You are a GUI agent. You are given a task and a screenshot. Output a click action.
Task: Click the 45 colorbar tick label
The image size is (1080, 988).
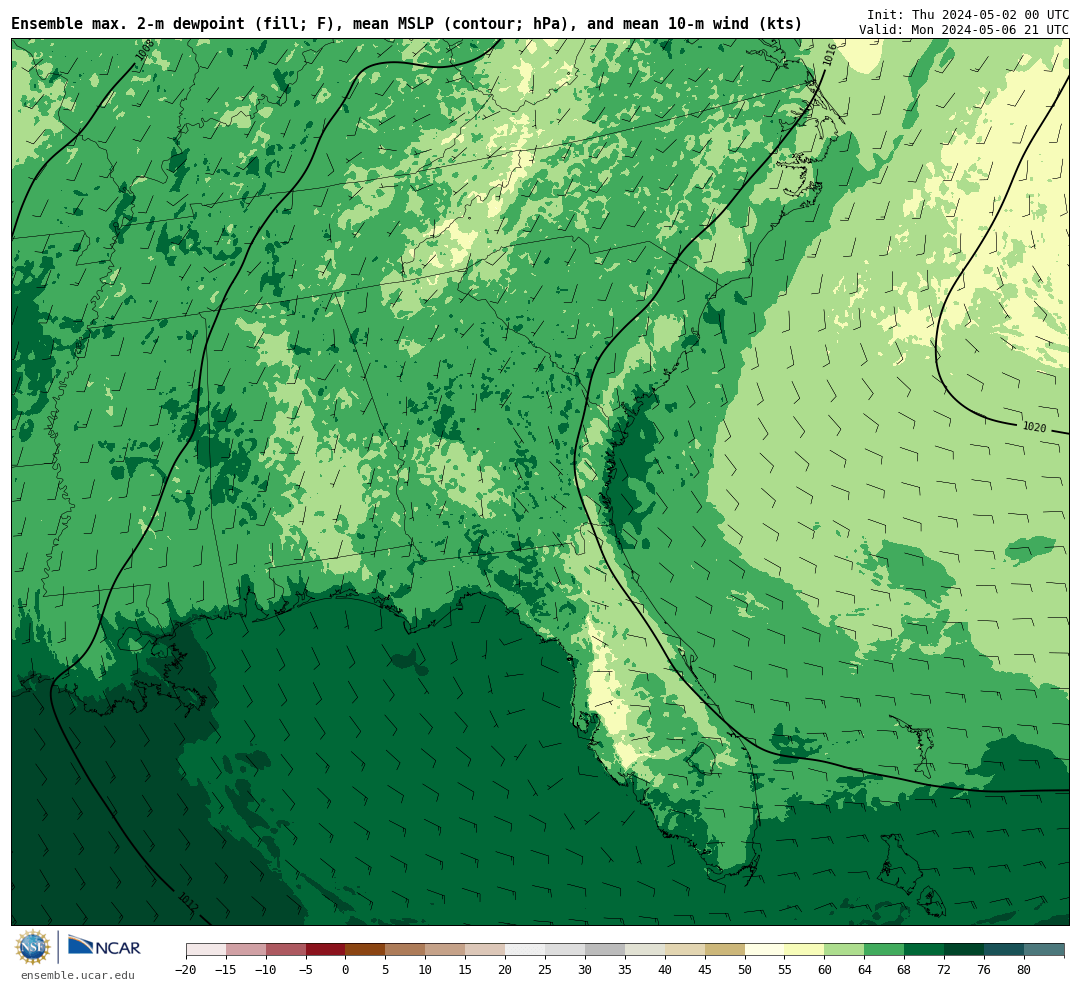[x=705, y=970]
